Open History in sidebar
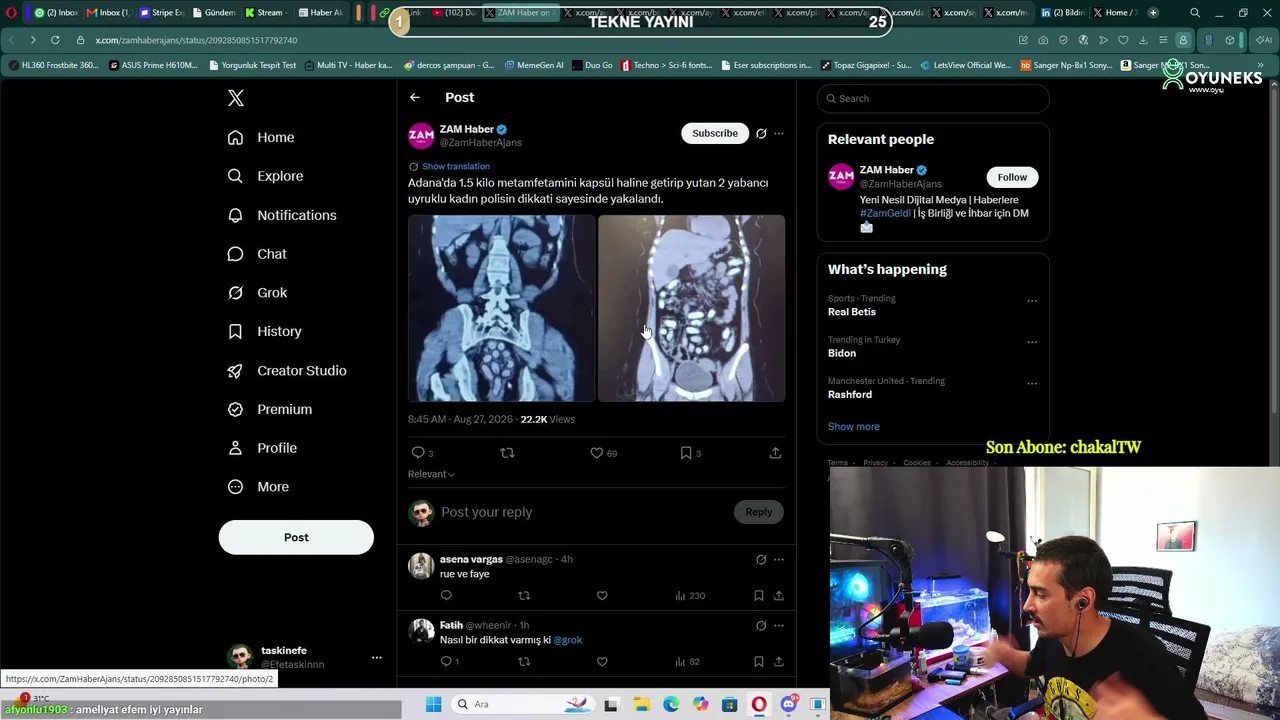Image resolution: width=1280 pixels, height=720 pixels. (264, 331)
